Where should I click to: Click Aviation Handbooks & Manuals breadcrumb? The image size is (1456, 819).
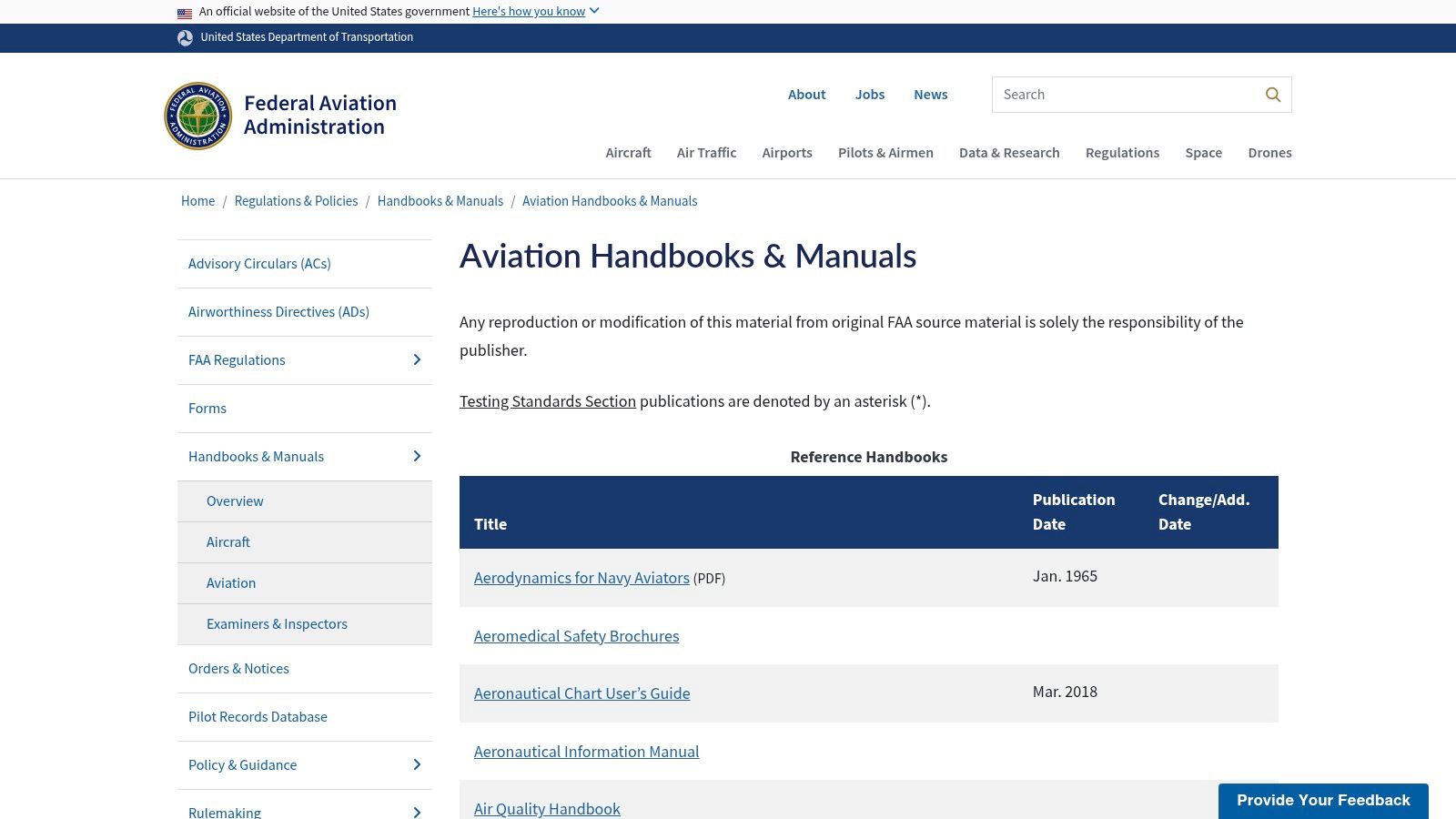pos(610,201)
